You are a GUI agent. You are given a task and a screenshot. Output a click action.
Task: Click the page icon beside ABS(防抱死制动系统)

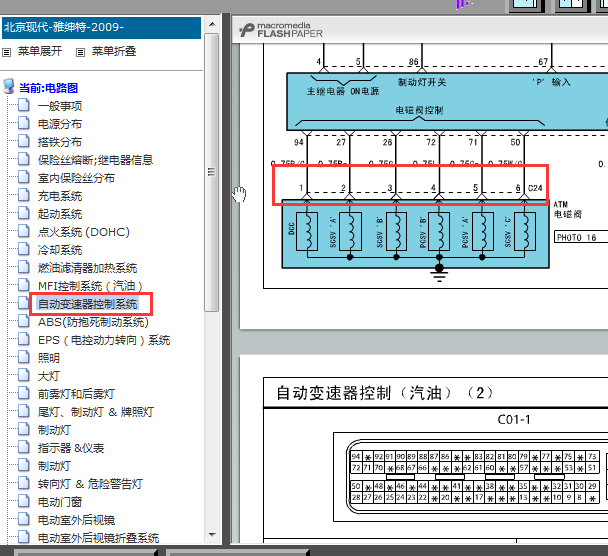(24, 321)
